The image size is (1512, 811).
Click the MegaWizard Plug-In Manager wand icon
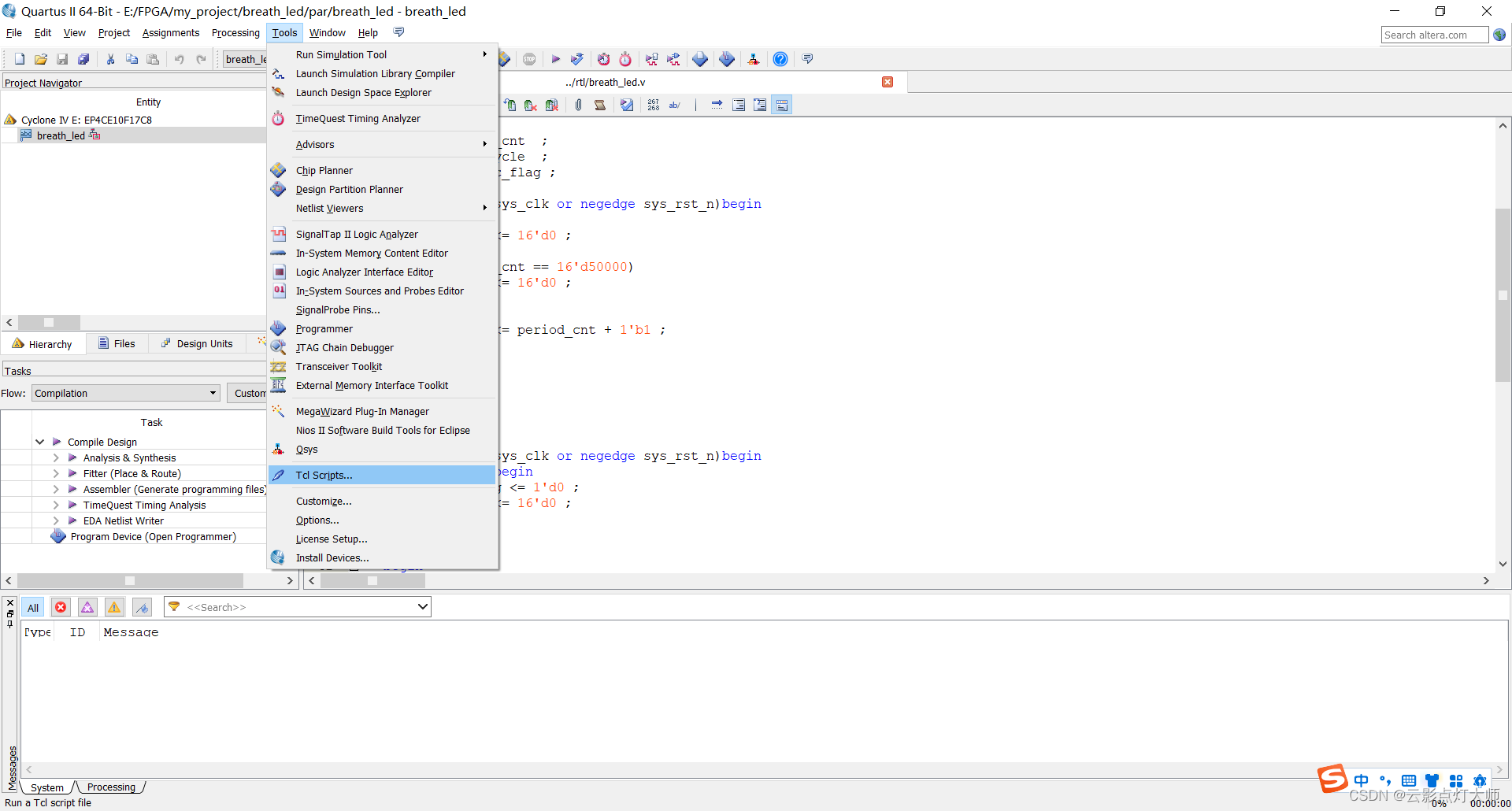[278, 411]
